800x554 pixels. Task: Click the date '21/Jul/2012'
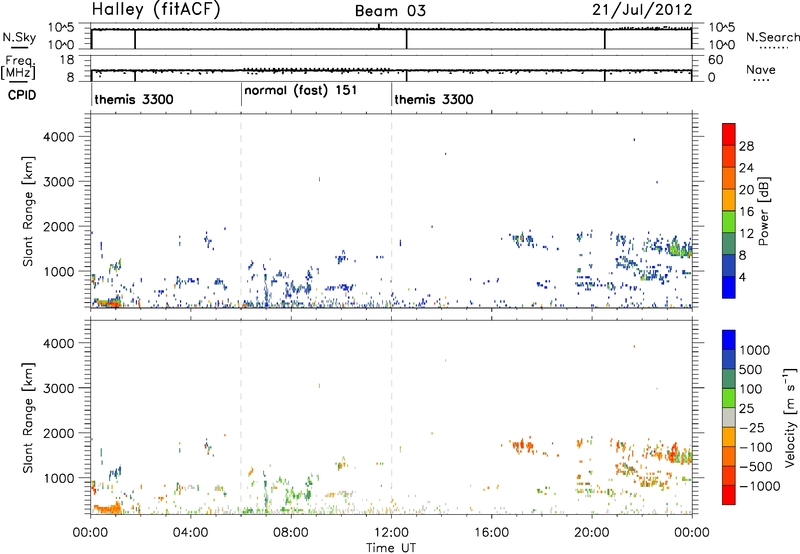(642, 9)
